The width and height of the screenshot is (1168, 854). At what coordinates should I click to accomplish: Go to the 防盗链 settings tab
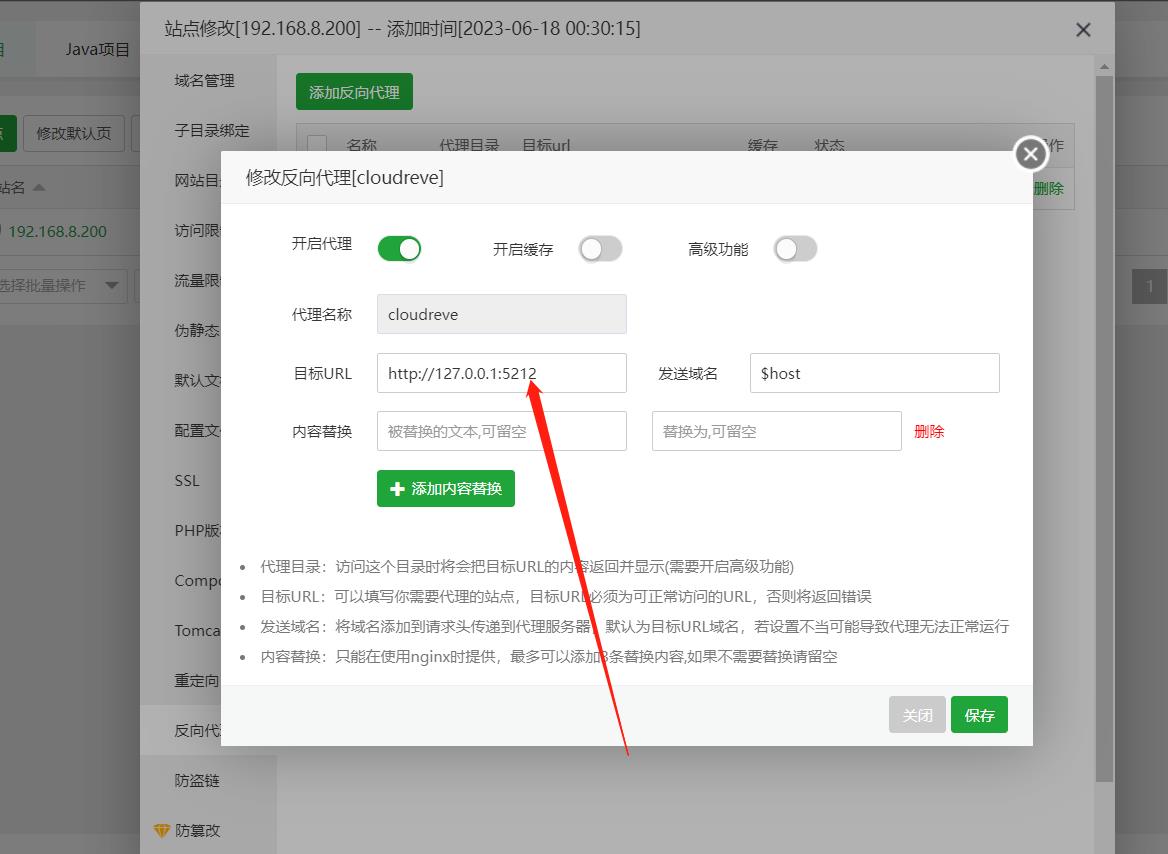click(197, 780)
